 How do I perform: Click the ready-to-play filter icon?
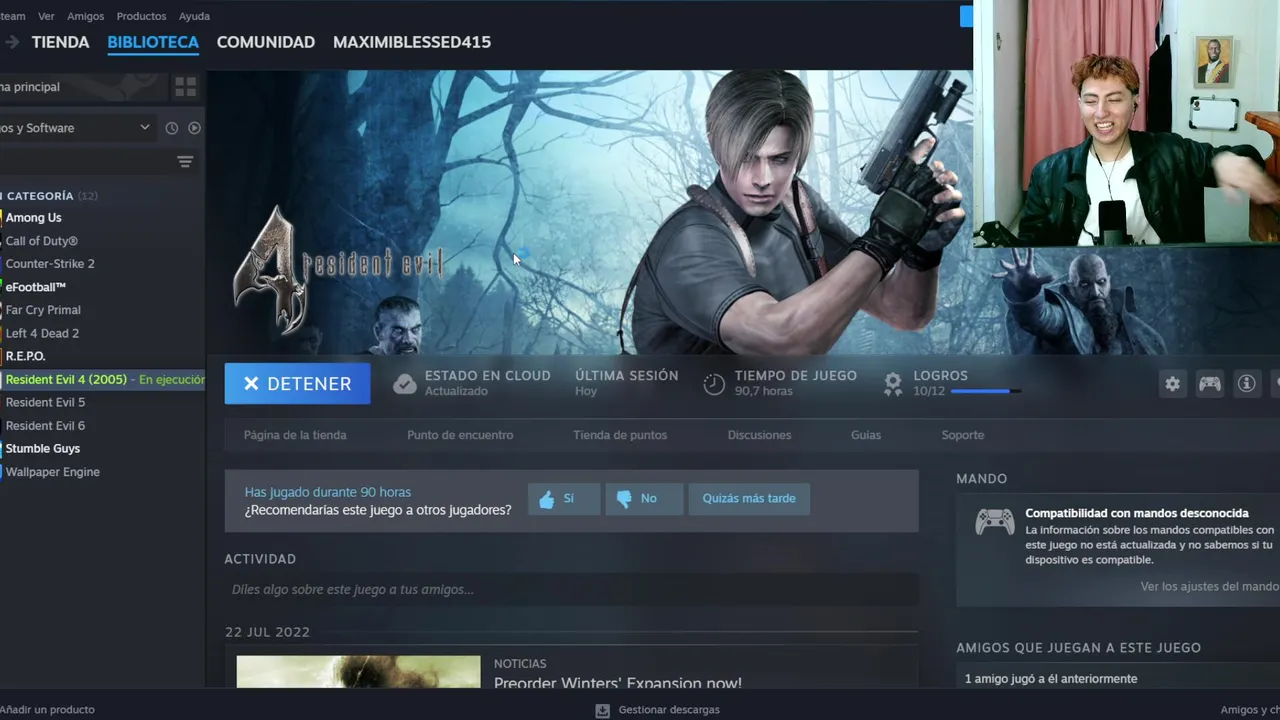pos(195,128)
